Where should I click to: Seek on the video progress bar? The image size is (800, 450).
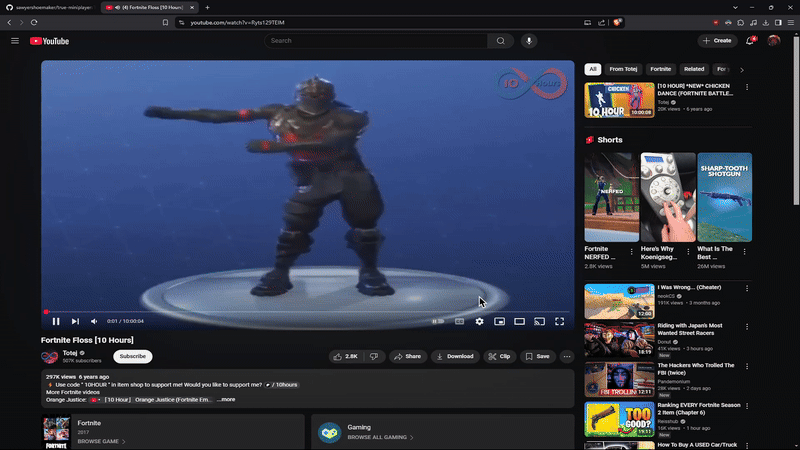pyautogui.click(x=308, y=311)
